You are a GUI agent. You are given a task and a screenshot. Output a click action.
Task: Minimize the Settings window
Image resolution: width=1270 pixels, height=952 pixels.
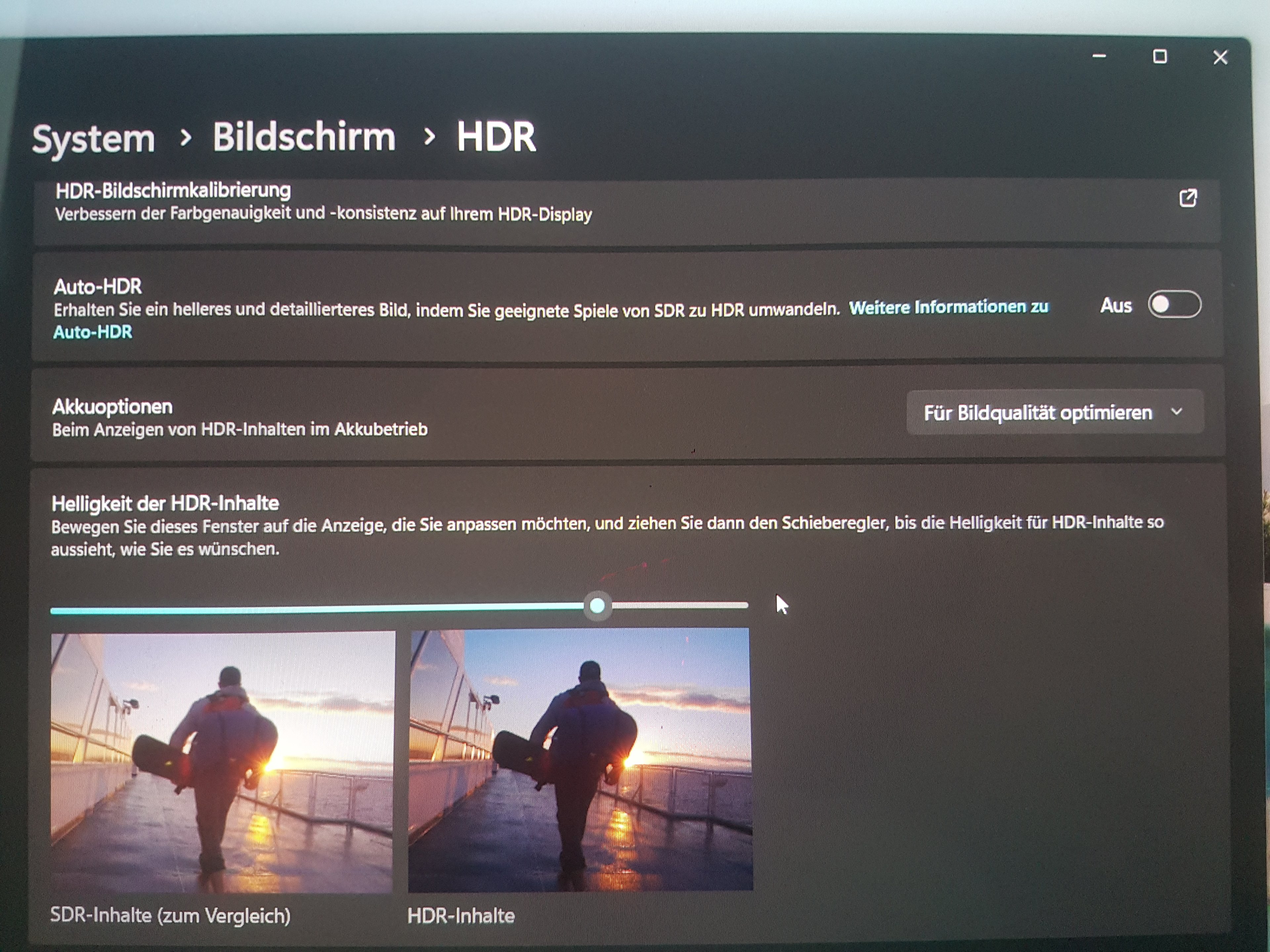1099,56
